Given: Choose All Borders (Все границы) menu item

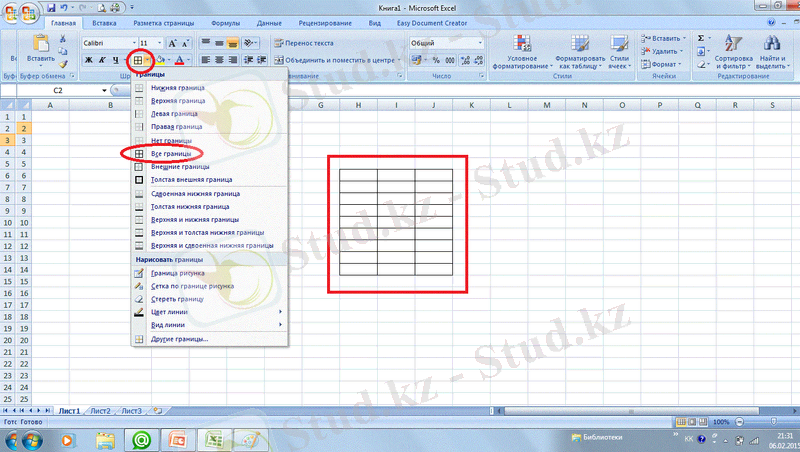Looking at the screenshot, I should click(x=170, y=154).
